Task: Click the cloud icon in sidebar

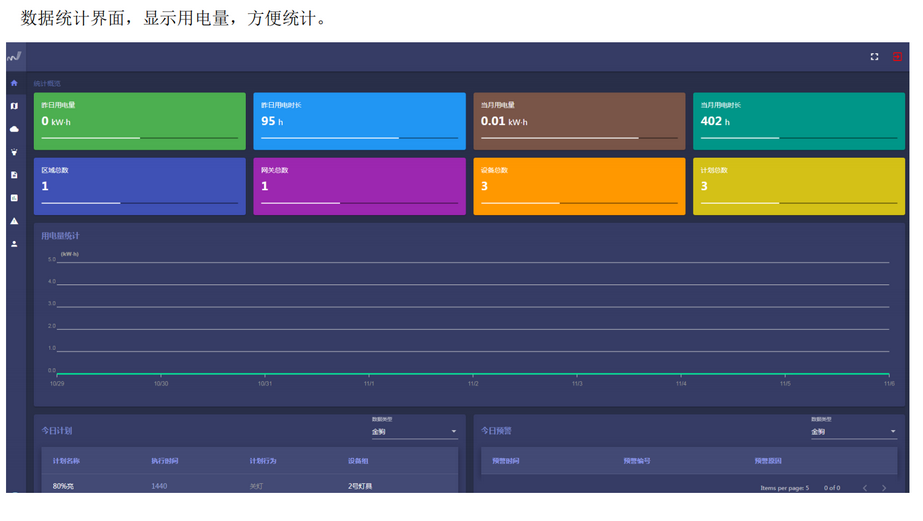Action: [x=14, y=129]
